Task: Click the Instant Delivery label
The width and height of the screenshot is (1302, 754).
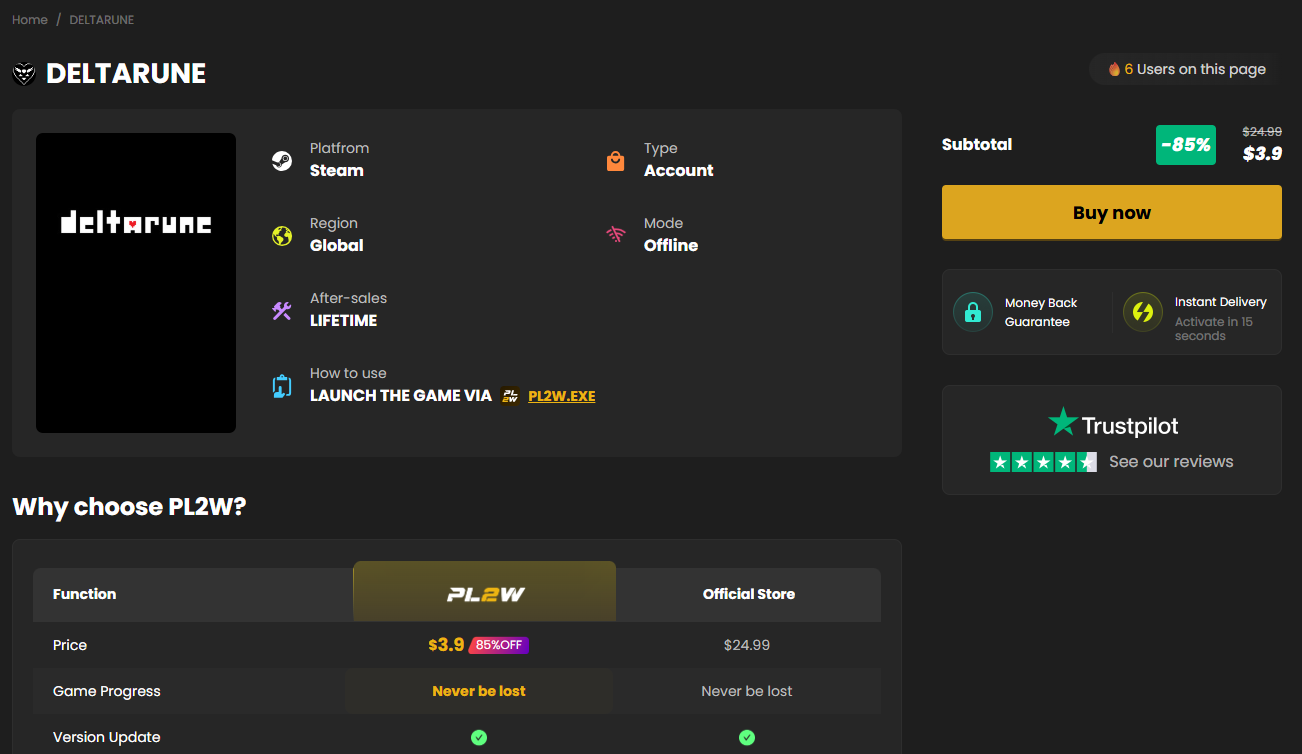Action: point(1221,302)
